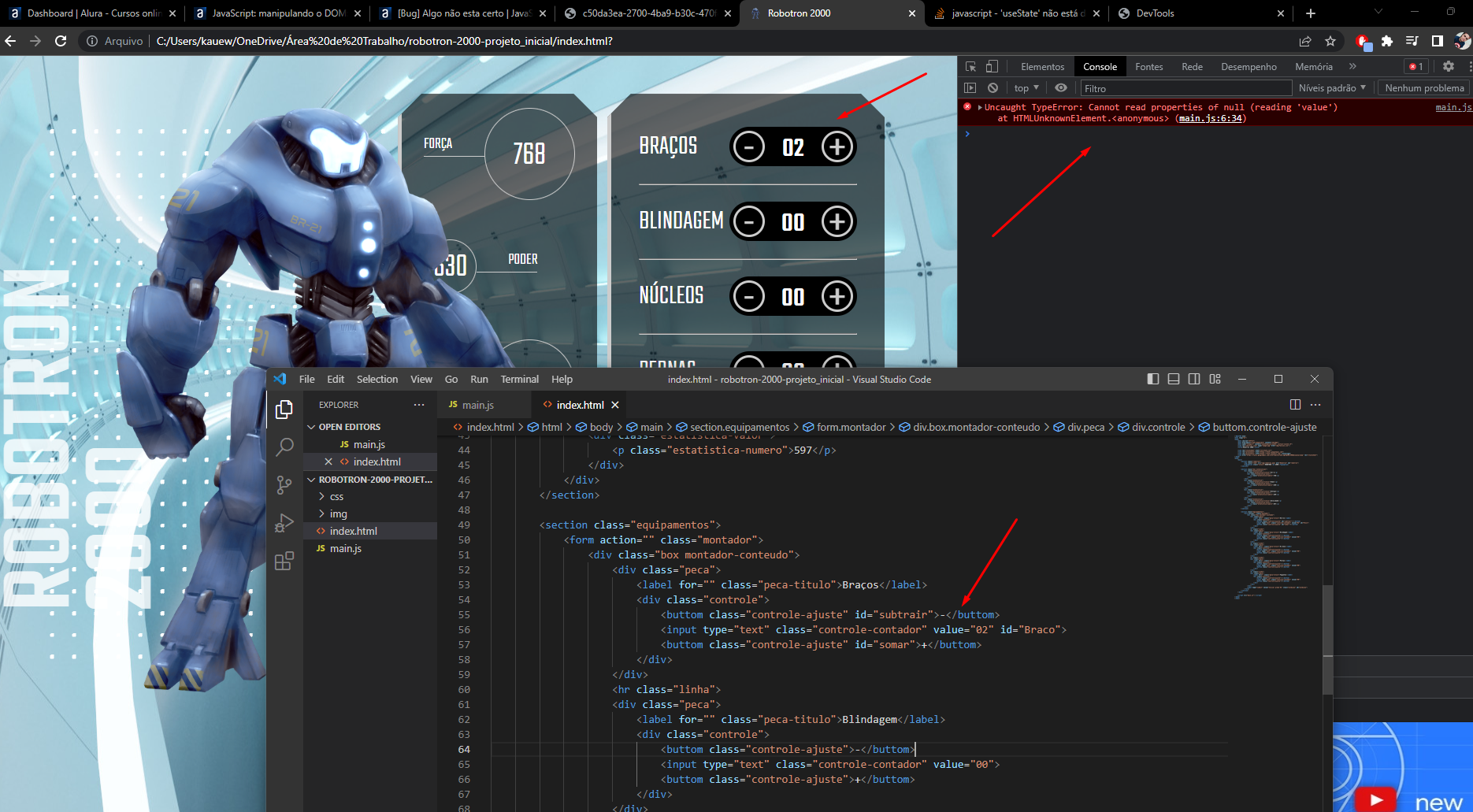Image resolution: width=1473 pixels, height=812 pixels.
Task: Open customize layout icon in VS Code
Action: (1215, 379)
